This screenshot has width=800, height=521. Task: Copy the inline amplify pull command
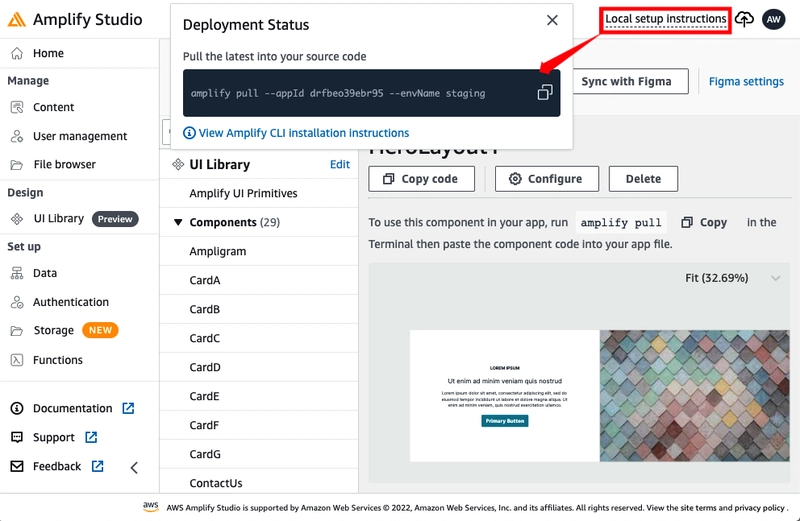pyautogui.click(x=705, y=222)
